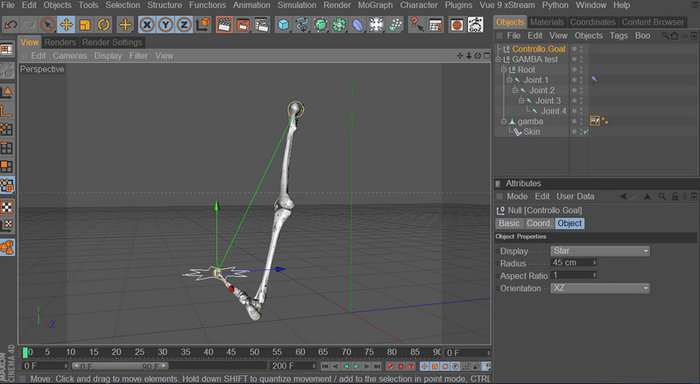700x384 pixels.
Task: Add a Cube primitive object
Action: click(x=283, y=25)
